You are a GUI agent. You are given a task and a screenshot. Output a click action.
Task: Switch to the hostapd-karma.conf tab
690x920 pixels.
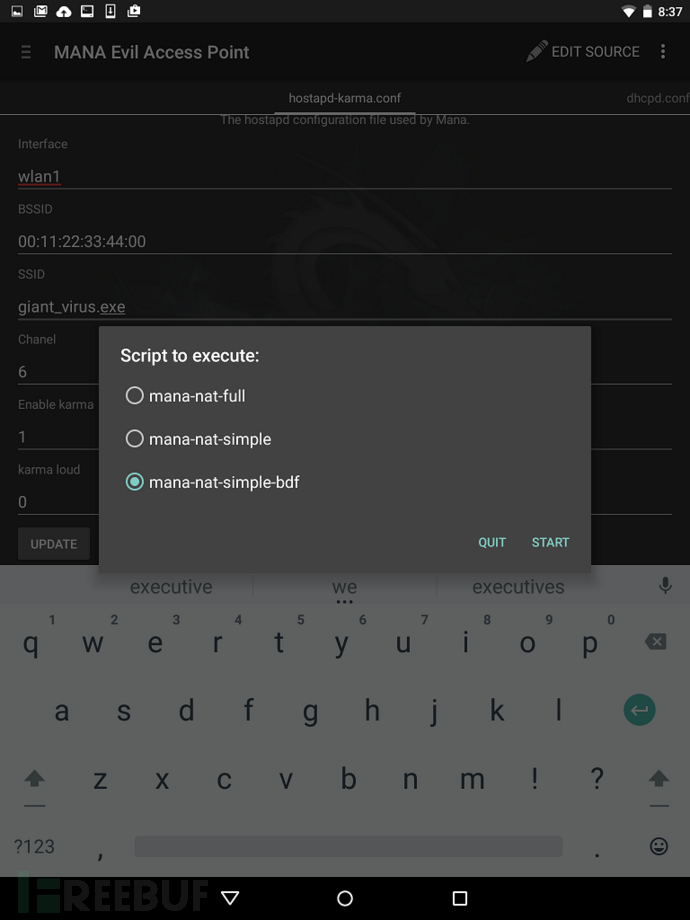(345, 98)
